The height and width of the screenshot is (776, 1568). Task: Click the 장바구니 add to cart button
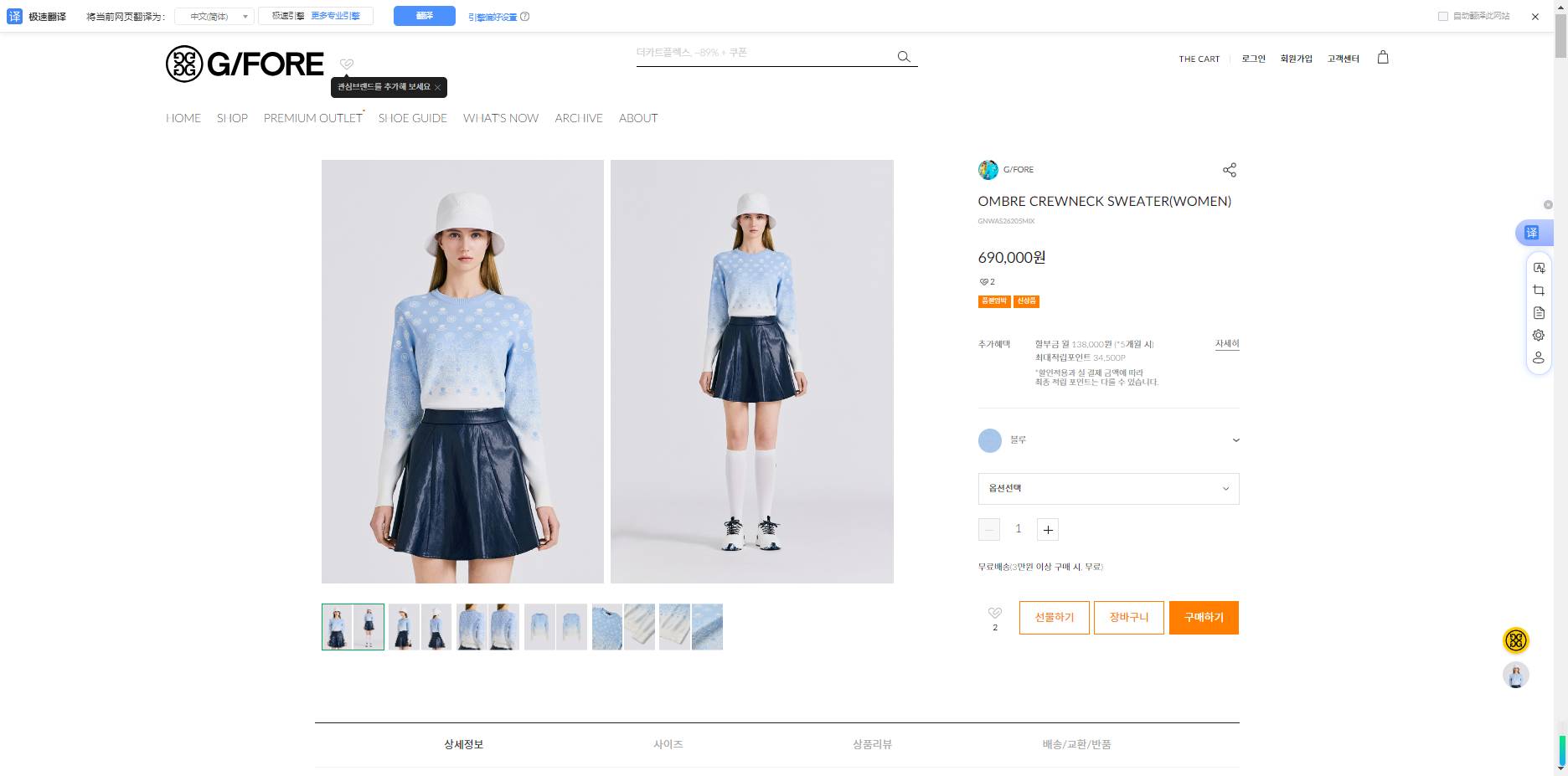click(x=1128, y=618)
